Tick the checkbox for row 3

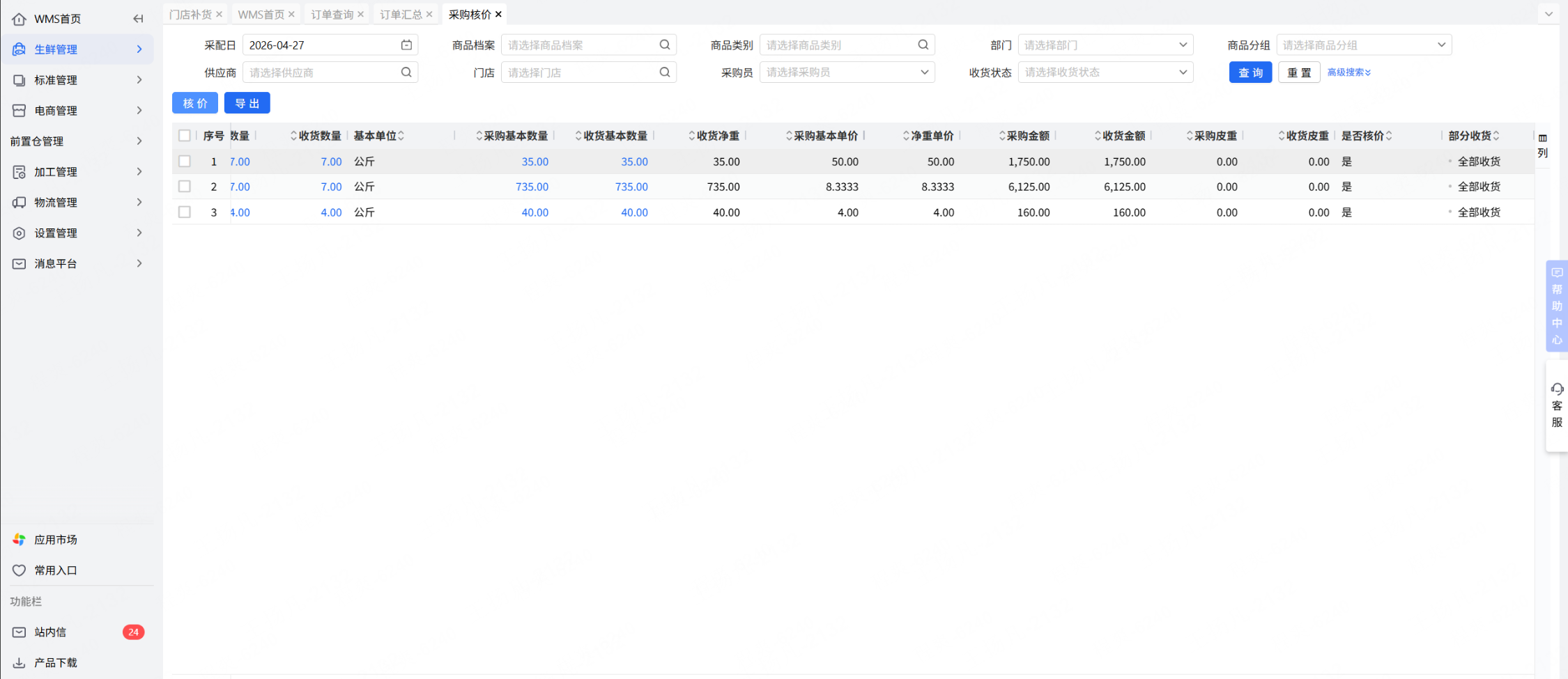[185, 212]
